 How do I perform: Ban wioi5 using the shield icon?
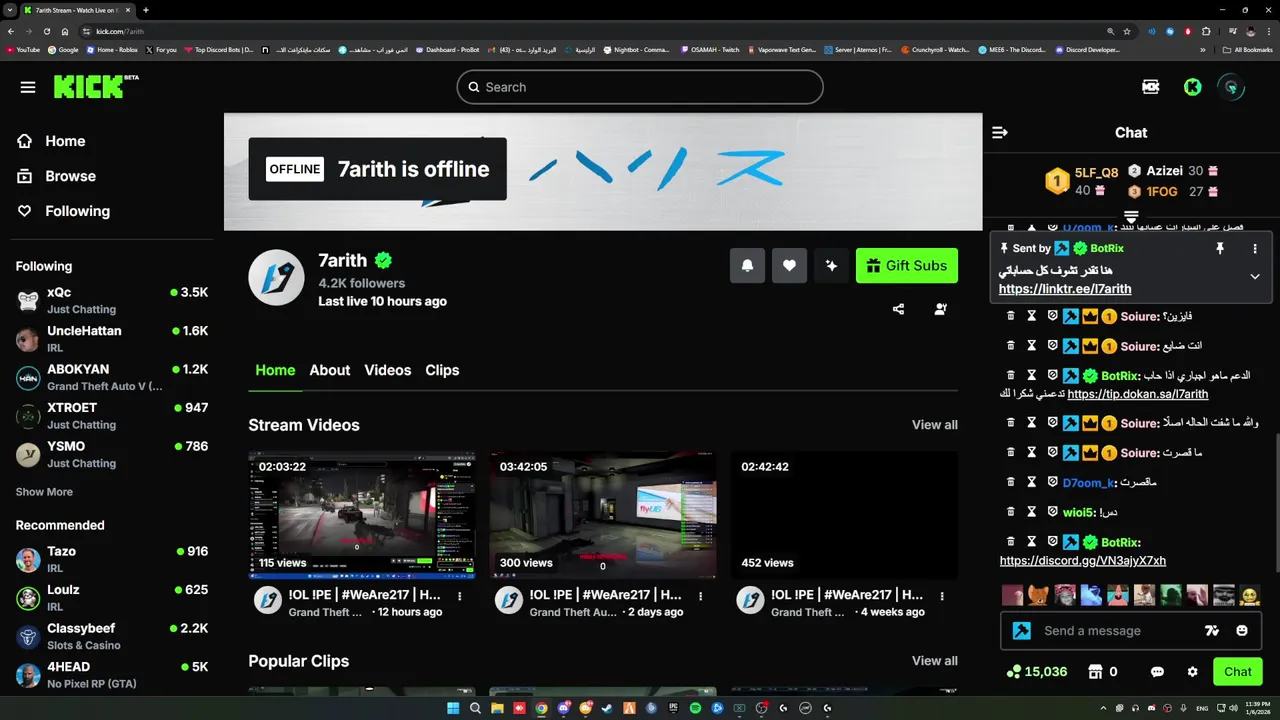(x=1053, y=511)
